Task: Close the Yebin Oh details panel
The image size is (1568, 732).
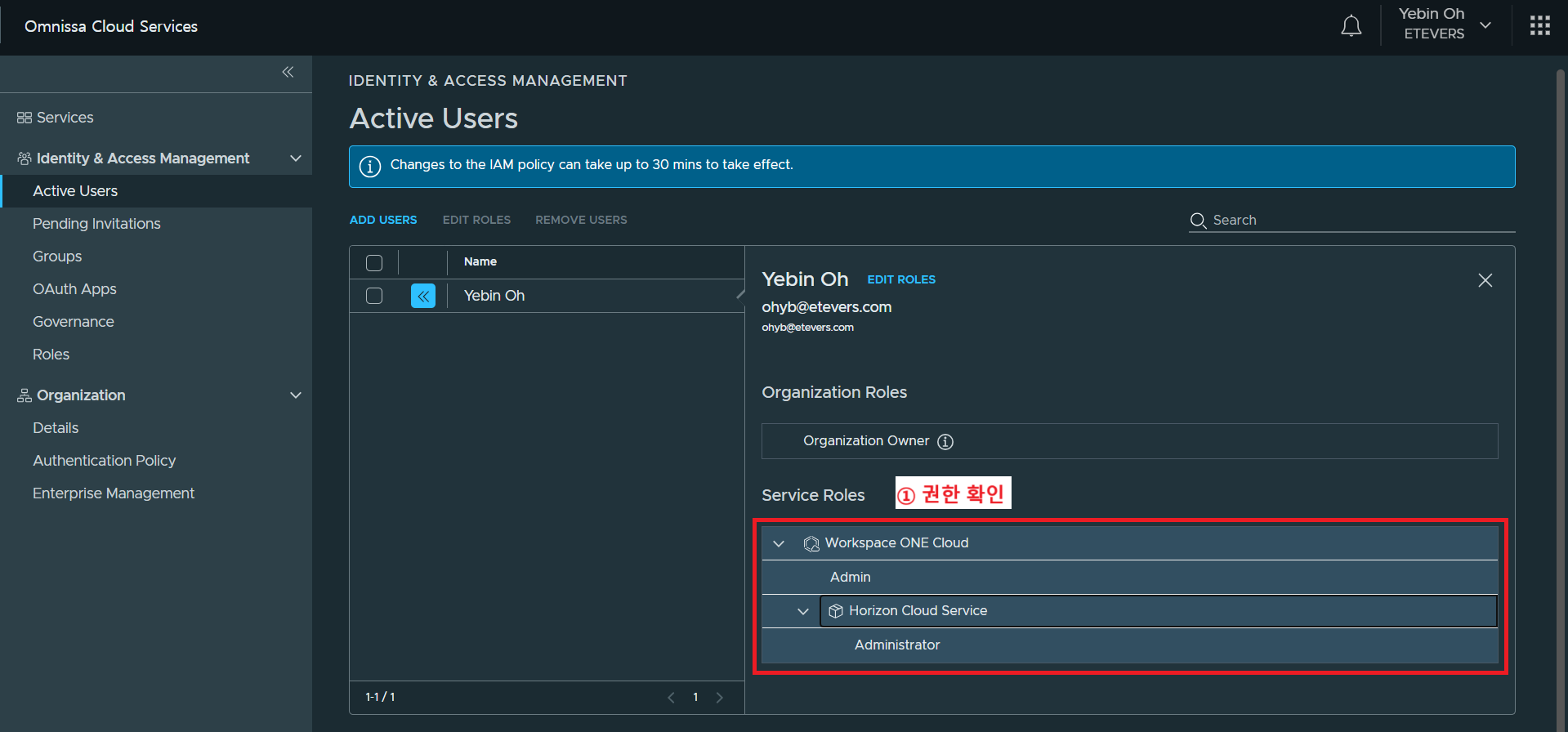Action: click(1485, 280)
